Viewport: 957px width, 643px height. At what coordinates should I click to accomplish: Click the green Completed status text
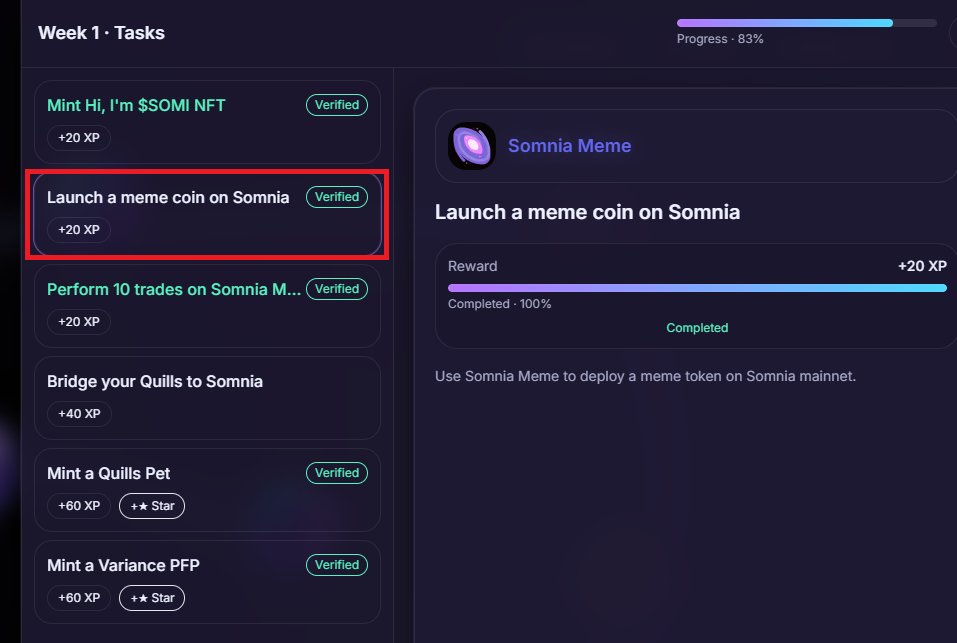click(x=697, y=328)
